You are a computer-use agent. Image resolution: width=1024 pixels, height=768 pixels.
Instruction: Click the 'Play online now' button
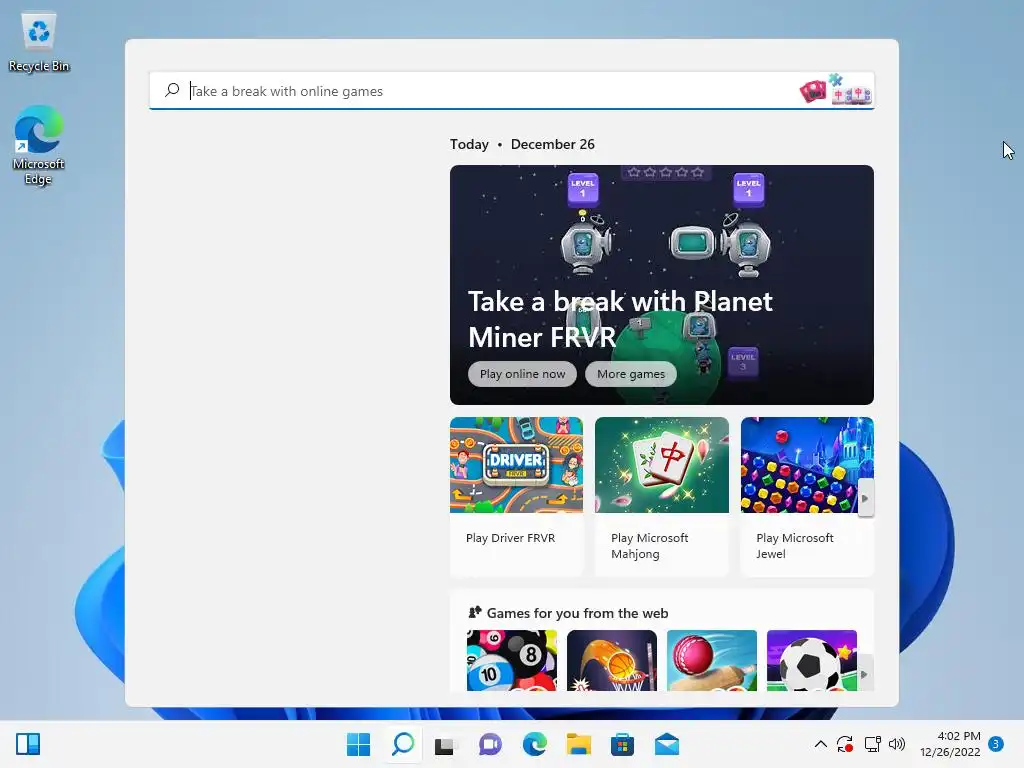[522, 374]
